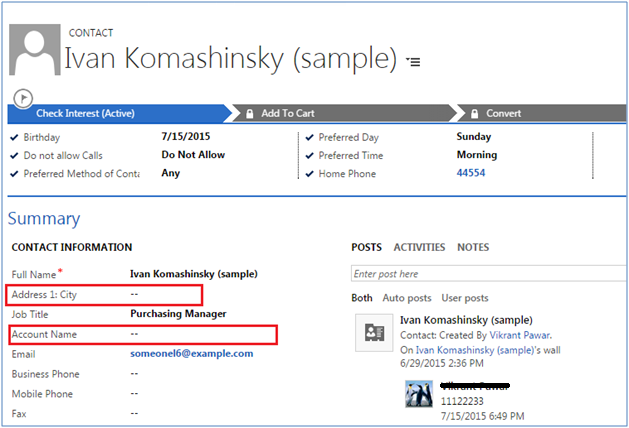The image size is (629, 428).
Task: Open the someone16@example.com email link
Action: [x=192, y=354]
